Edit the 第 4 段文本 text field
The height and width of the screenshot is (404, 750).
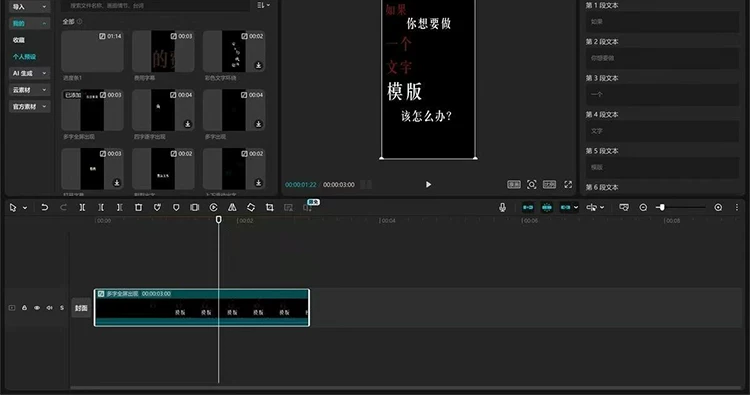(x=662, y=131)
